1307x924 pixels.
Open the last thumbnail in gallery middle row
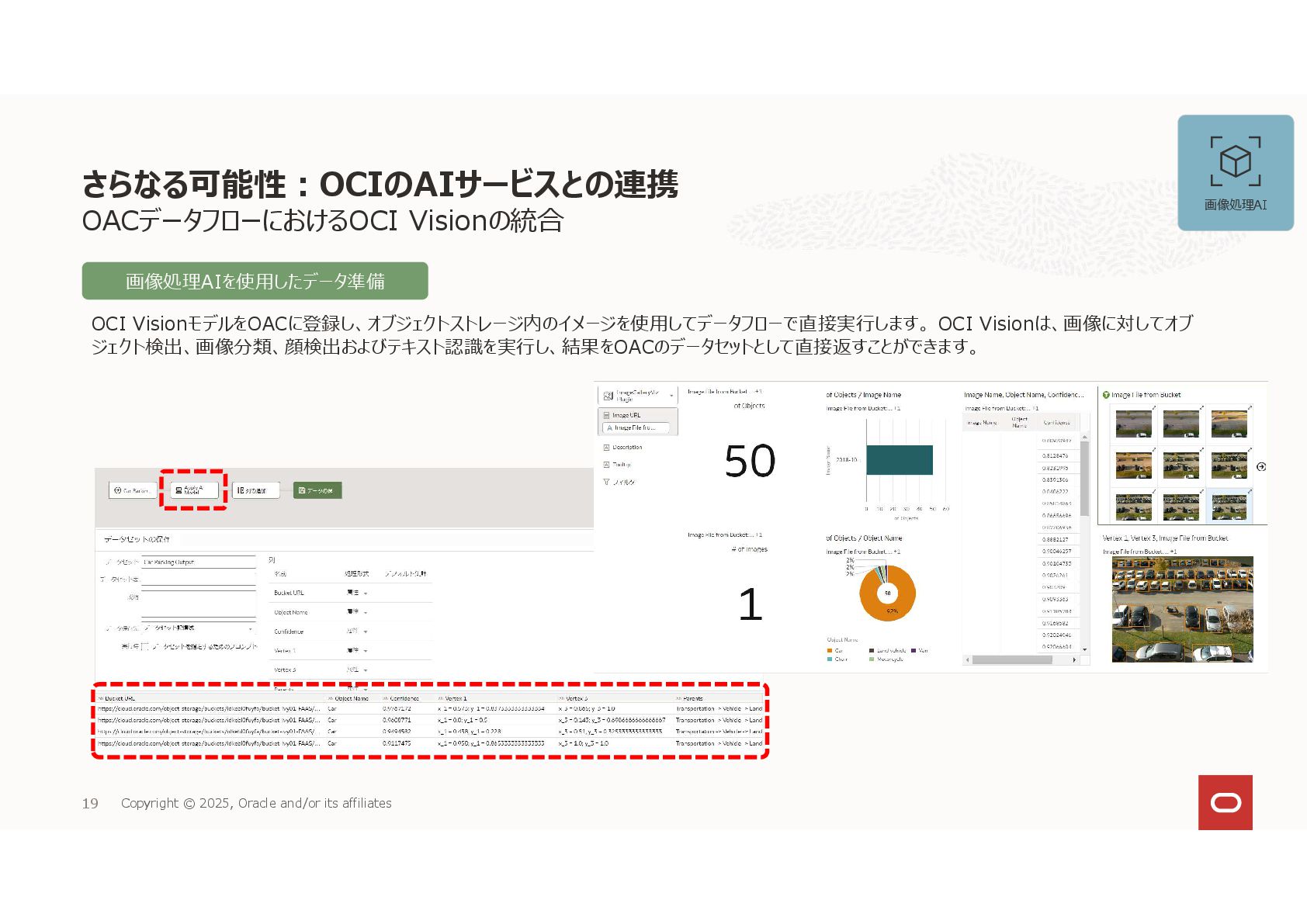(x=1229, y=465)
